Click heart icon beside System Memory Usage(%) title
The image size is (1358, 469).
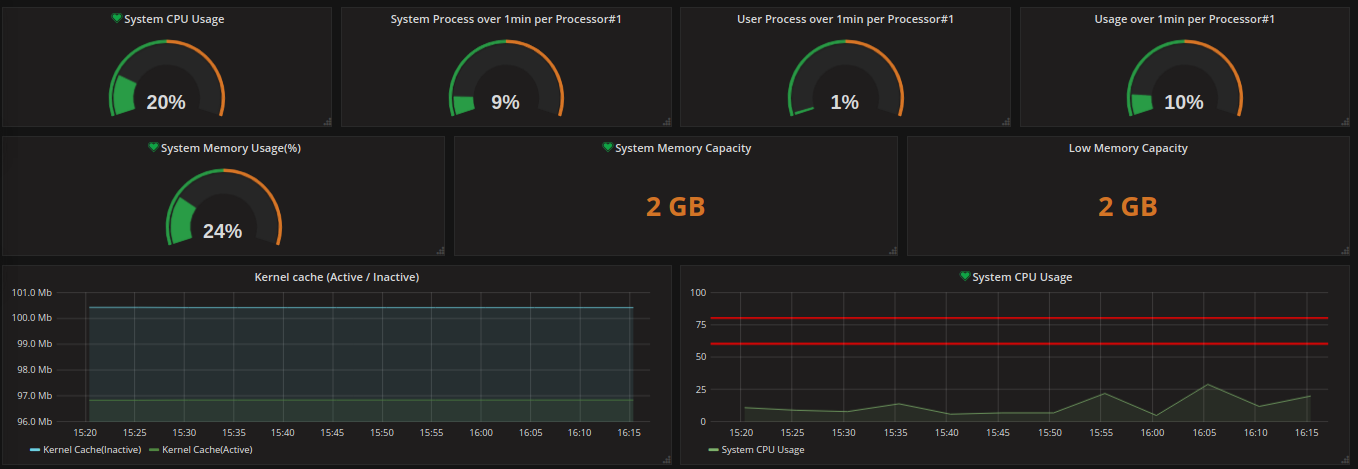click(x=153, y=148)
